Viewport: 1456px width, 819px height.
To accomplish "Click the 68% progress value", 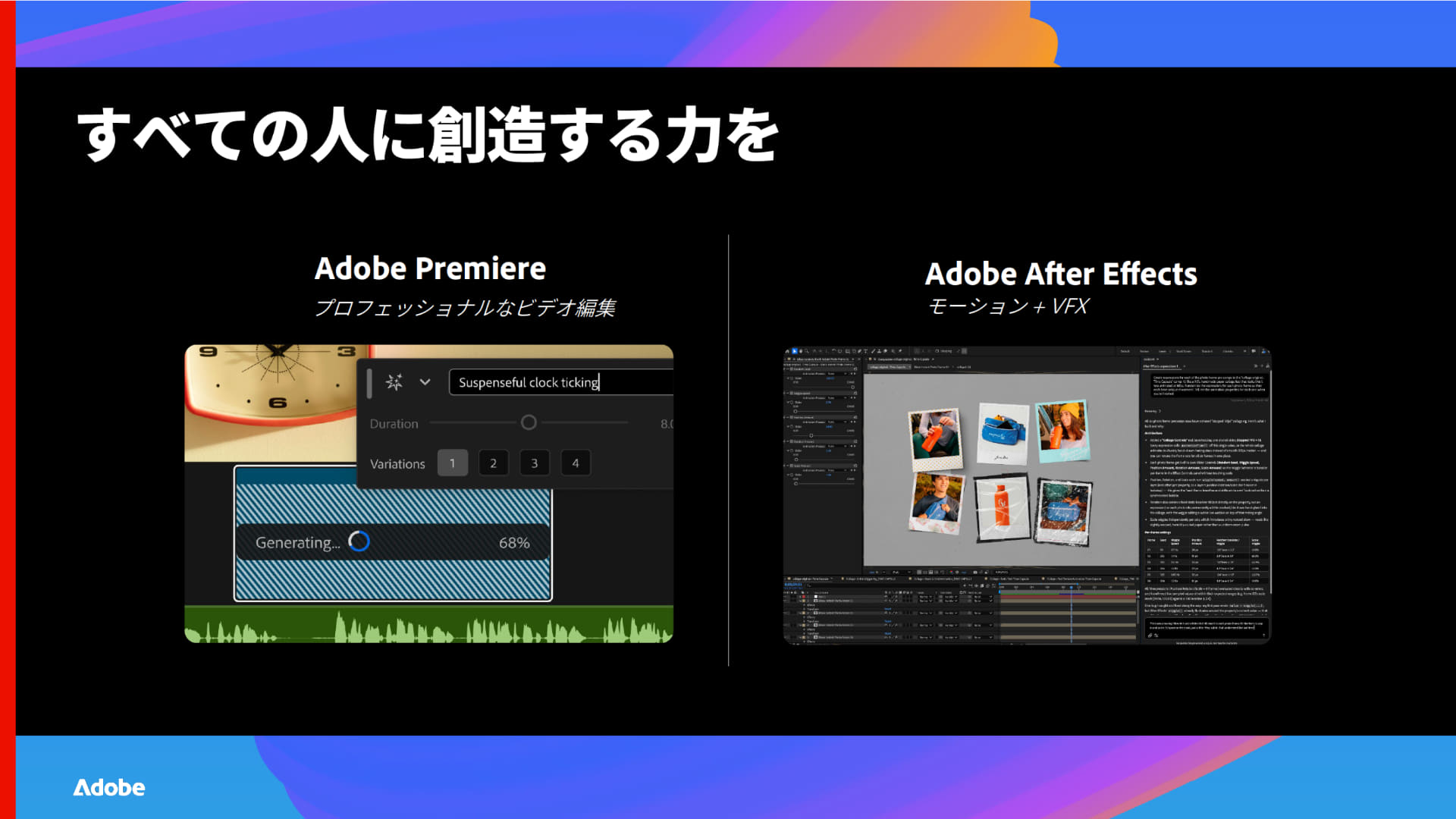I will click(514, 543).
